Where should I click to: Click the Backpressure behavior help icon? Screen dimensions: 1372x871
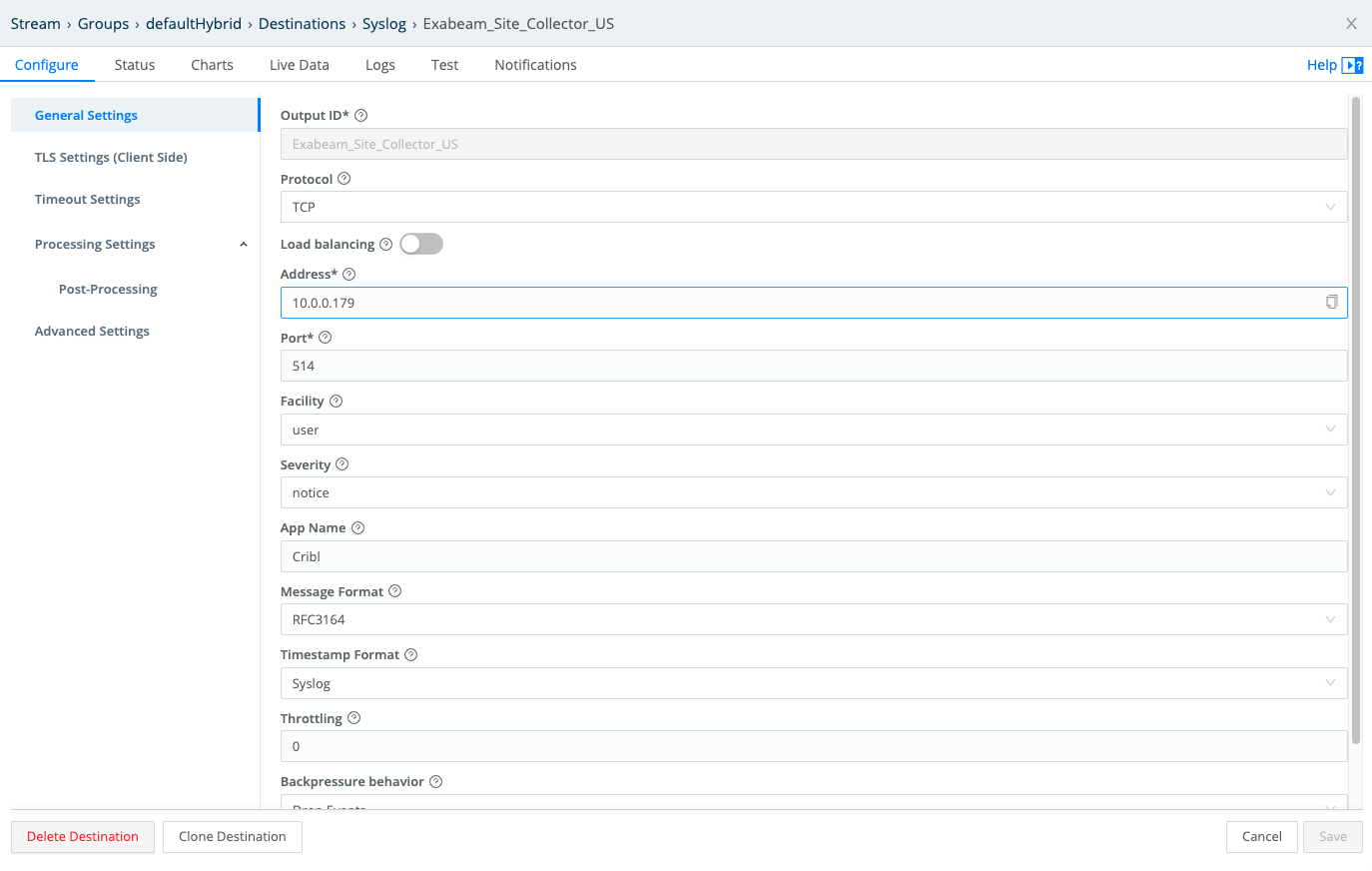tap(435, 781)
